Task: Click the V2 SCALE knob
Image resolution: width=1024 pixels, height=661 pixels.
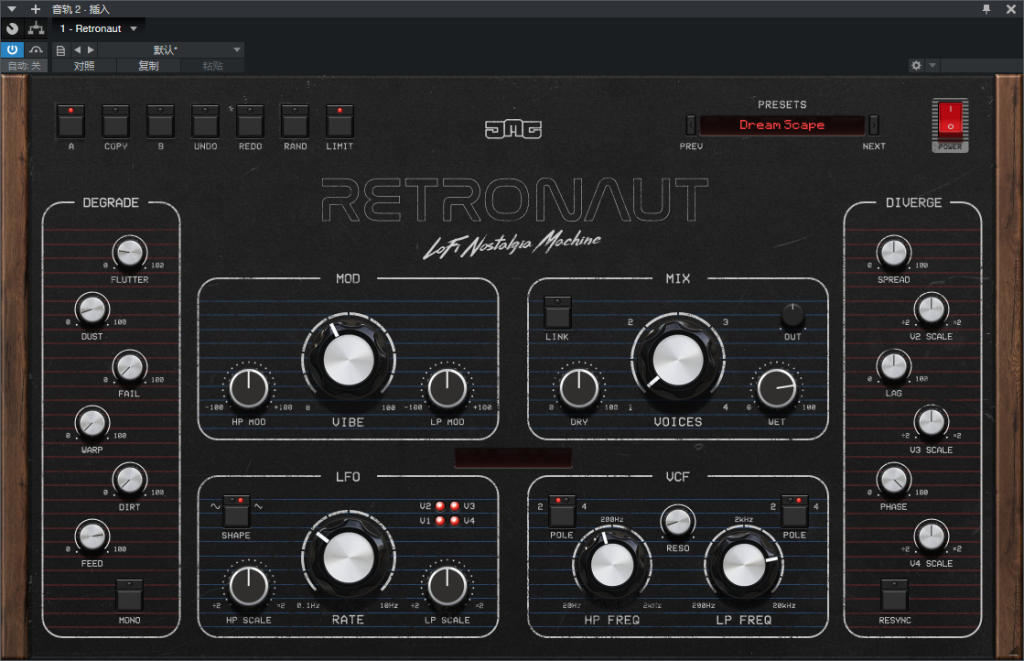Action: click(931, 309)
